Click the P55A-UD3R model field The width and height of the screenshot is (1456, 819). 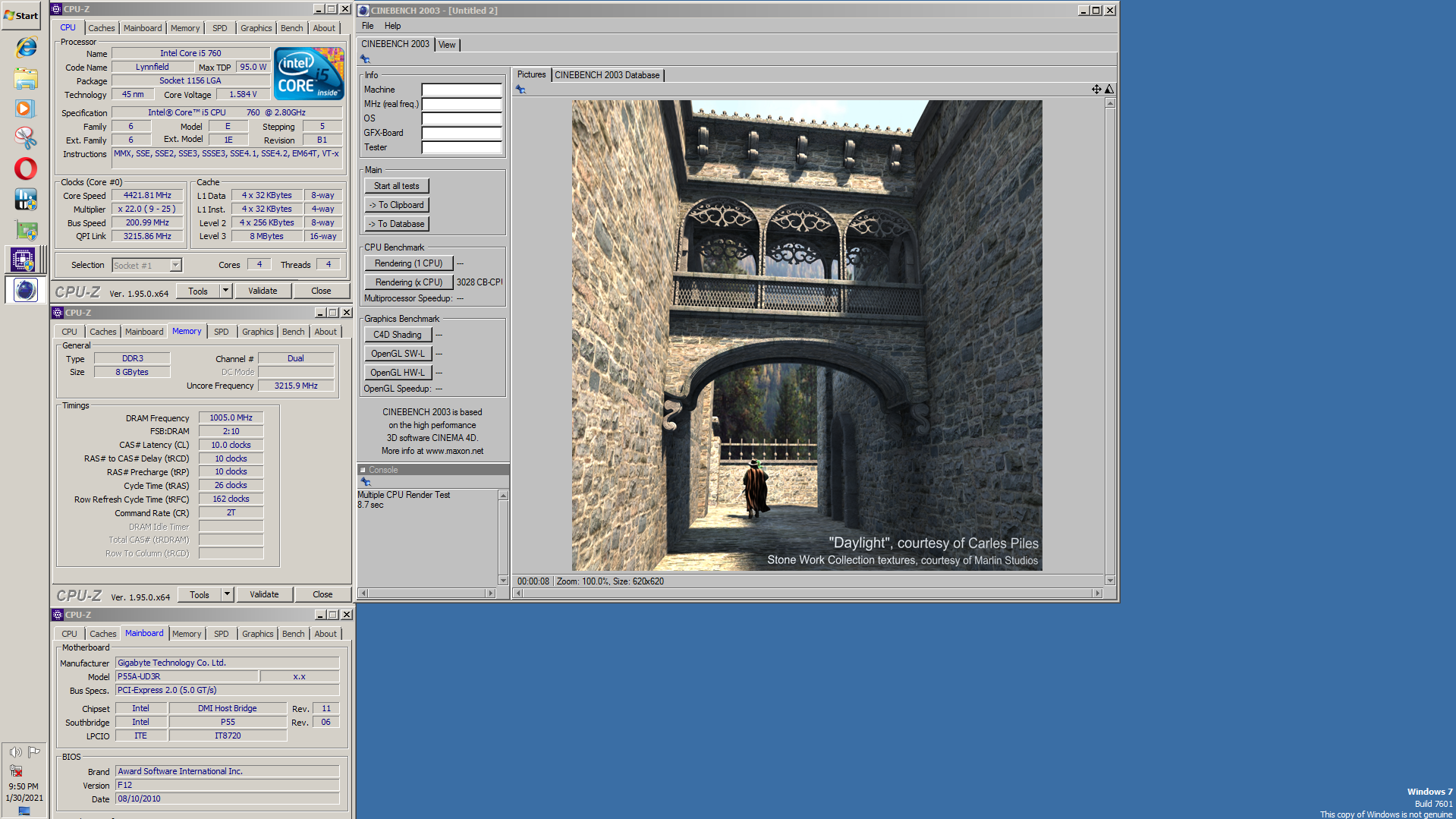coord(187,676)
